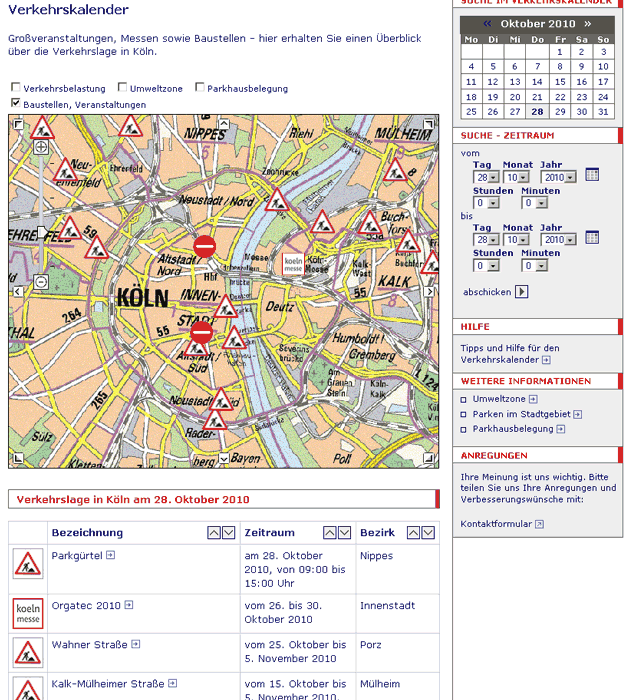This screenshot has height=700, width=626.
Task: Open the Orgatec 2010 entry
Action: tap(92, 605)
